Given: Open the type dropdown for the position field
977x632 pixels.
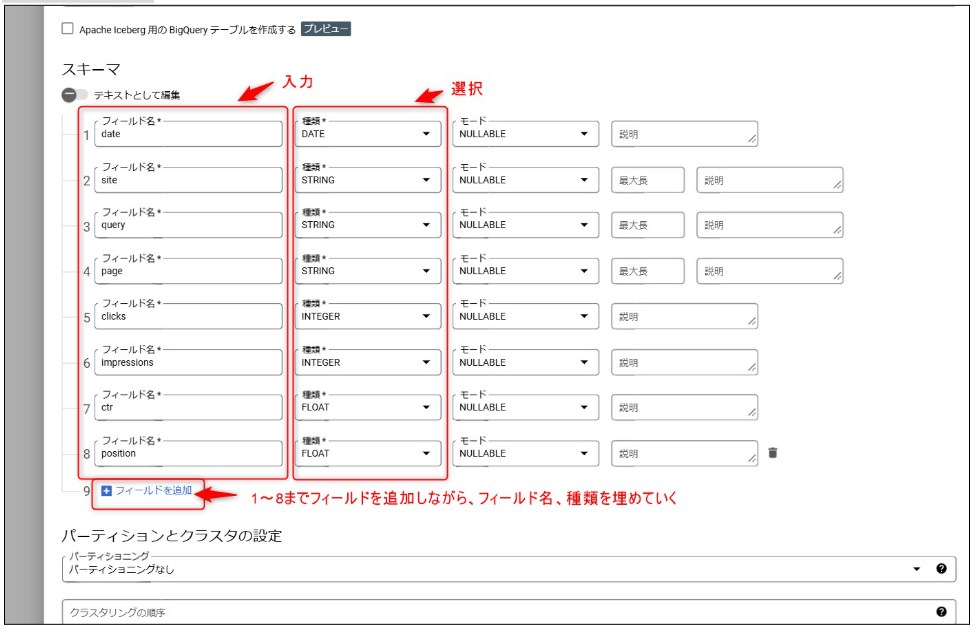Looking at the screenshot, I should pos(368,454).
